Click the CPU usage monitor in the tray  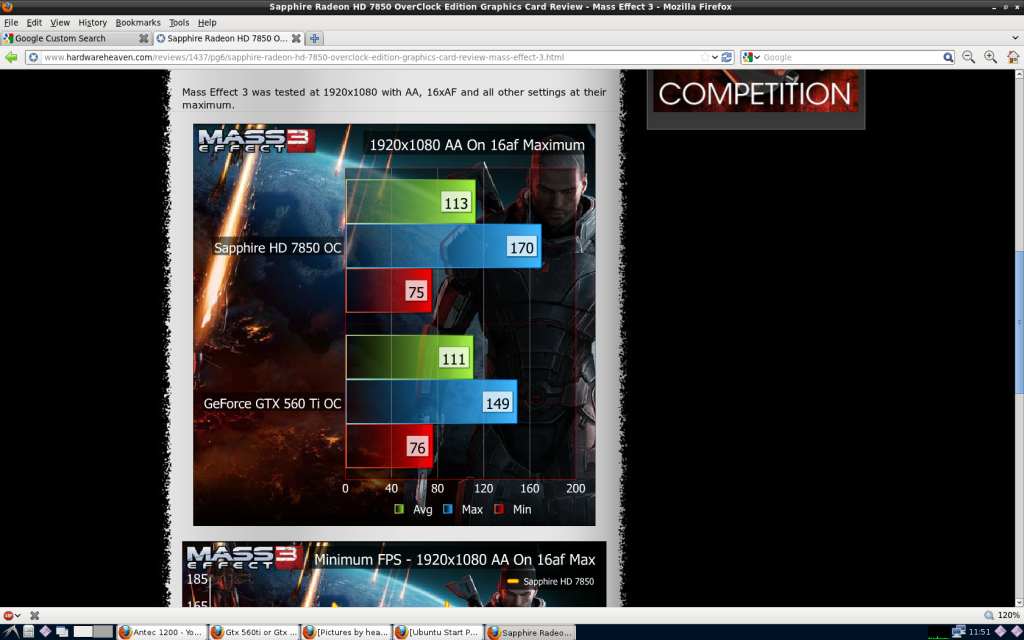coord(938,632)
